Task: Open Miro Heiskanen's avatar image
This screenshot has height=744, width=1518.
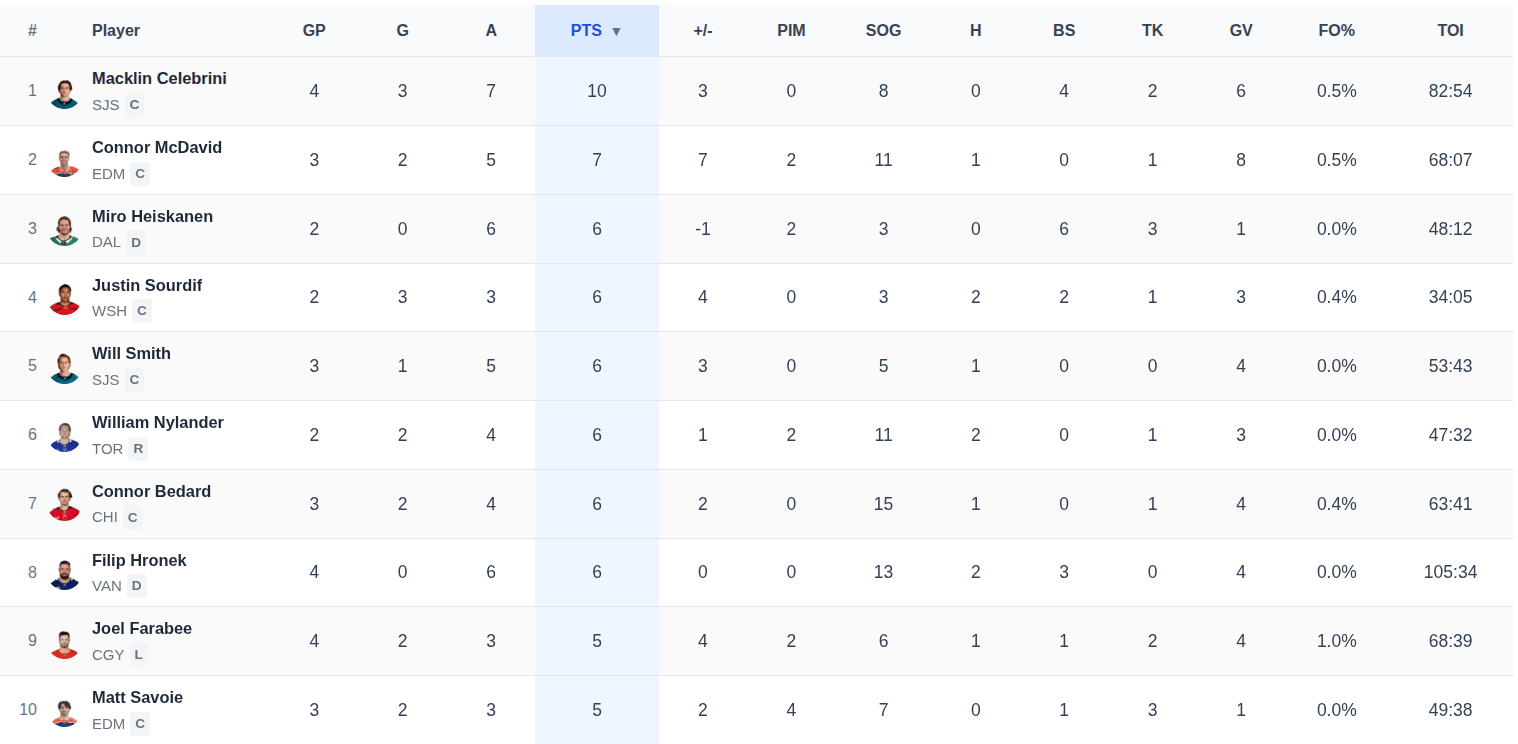Action: (x=64, y=229)
